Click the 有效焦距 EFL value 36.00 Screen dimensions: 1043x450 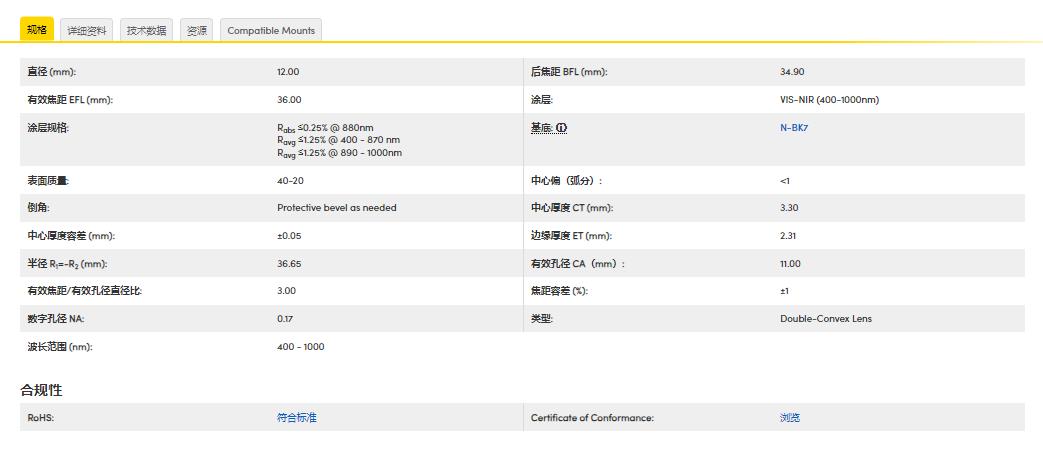[289, 100]
